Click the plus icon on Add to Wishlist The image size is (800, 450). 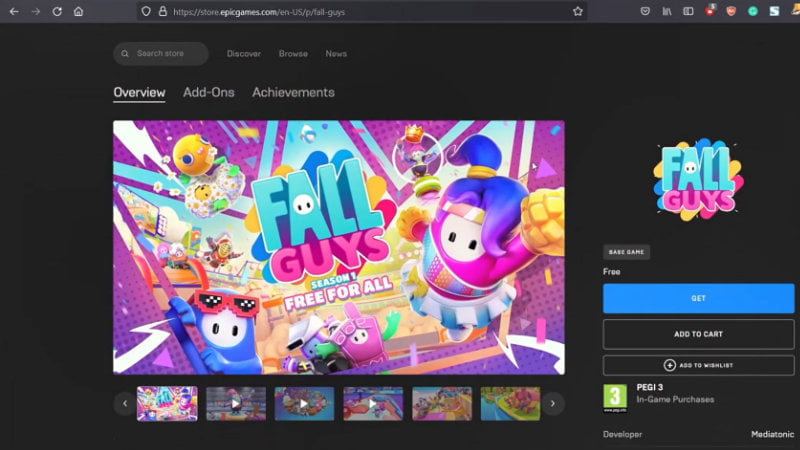669,365
